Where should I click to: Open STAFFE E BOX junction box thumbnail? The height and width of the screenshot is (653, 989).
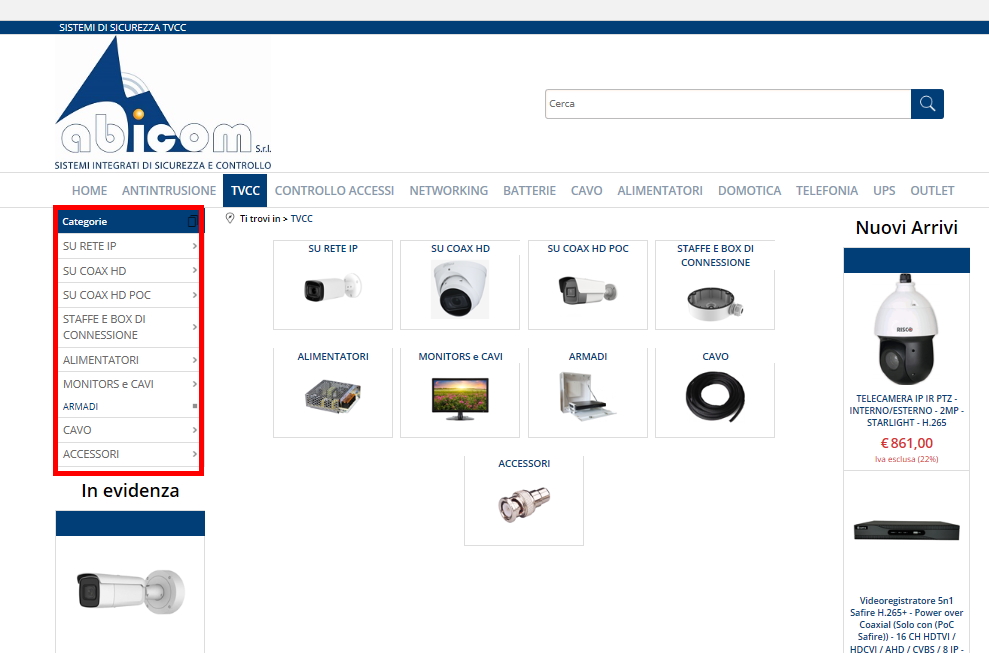pyautogui.click(x=715, y=303)
